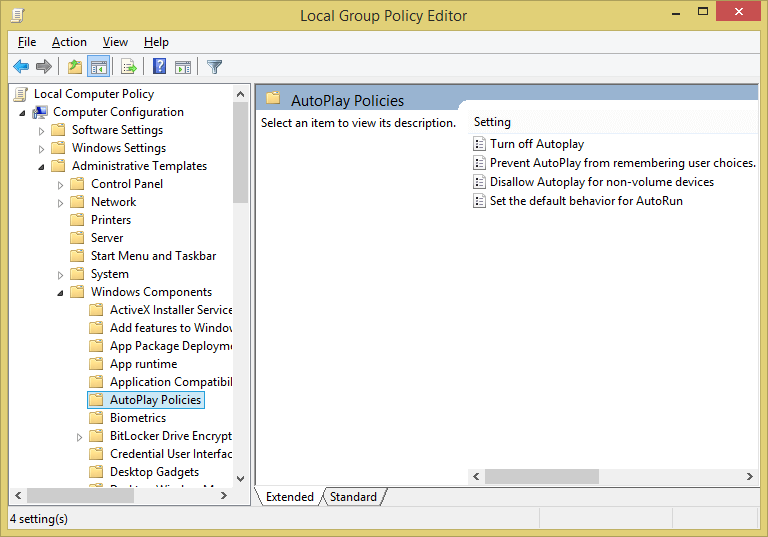768x537 pixels.
Task: Click the policy icon beside Turn off Autoplay
Action: point(480,144)
